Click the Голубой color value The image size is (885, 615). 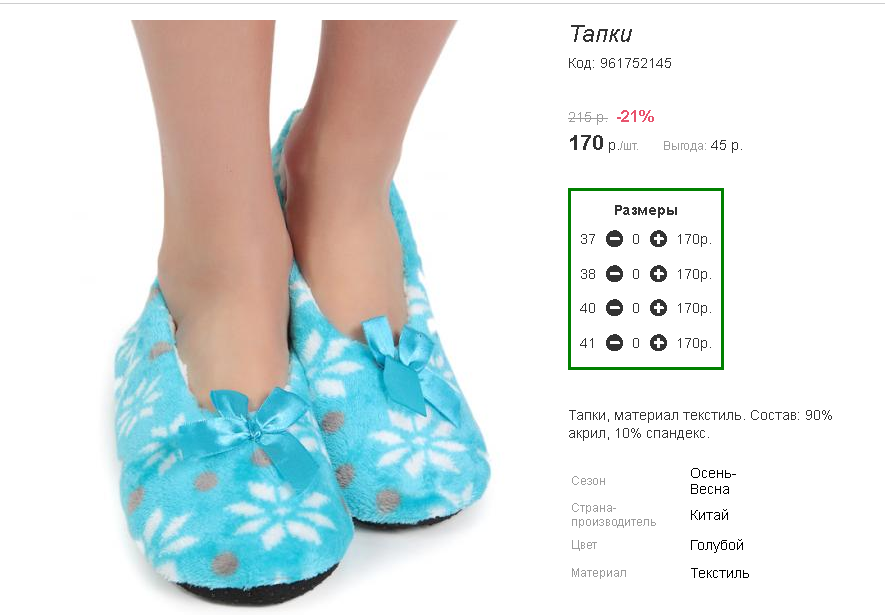click(x=717, y=546)
